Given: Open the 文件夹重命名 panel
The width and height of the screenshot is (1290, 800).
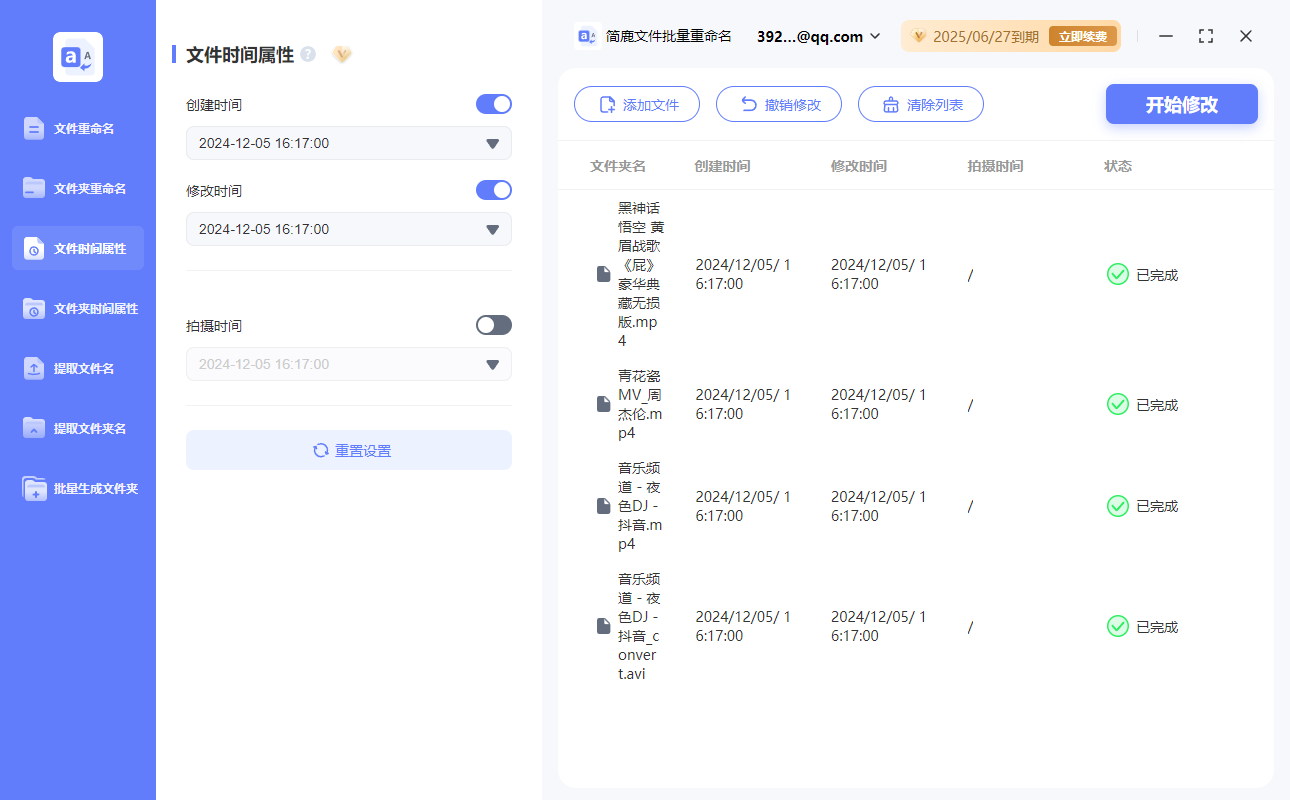Looking at the screenshot, I should click(77, 188).
